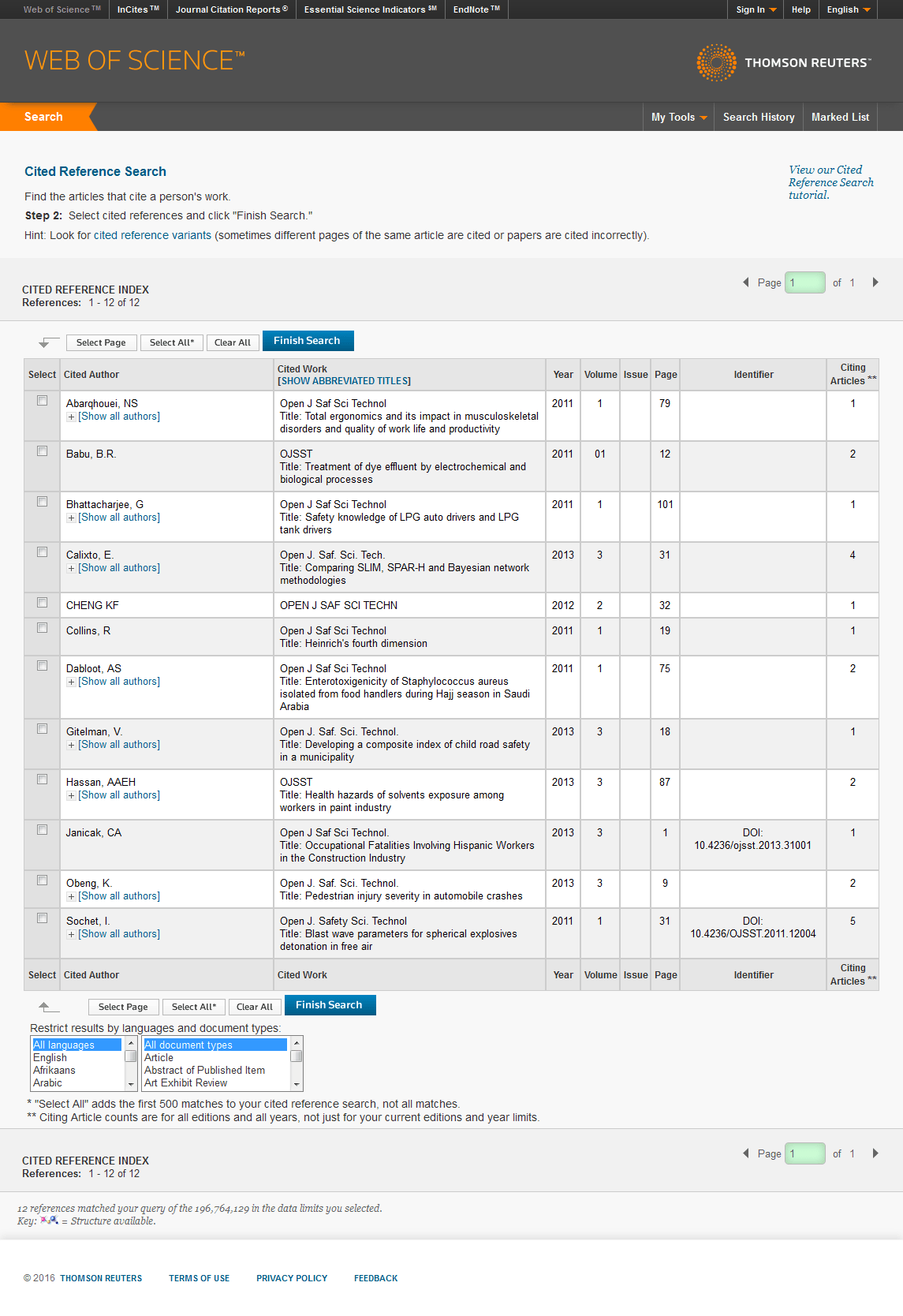Open Terms of Use footer link

[x=199, y=1278]
